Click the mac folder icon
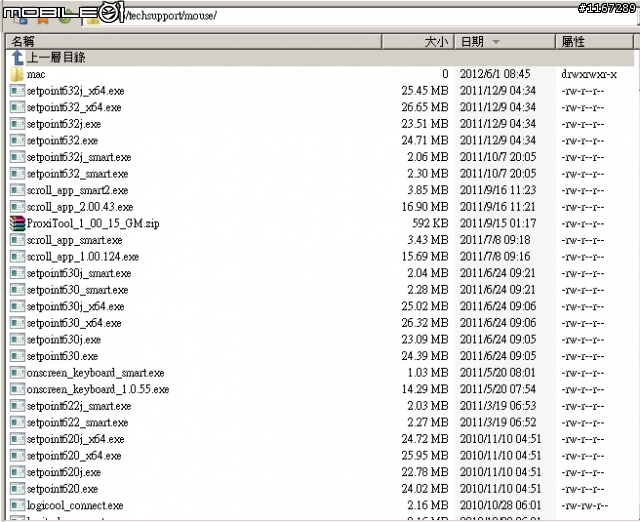The width and height of the screenshot is (640, 522). 17,74
